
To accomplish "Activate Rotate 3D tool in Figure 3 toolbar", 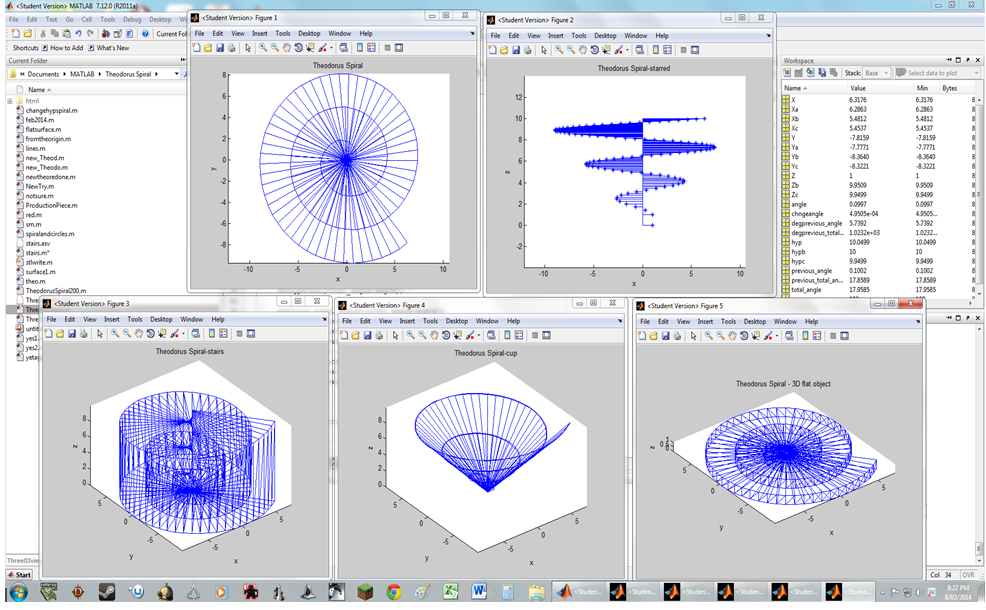I will [150, 334].
